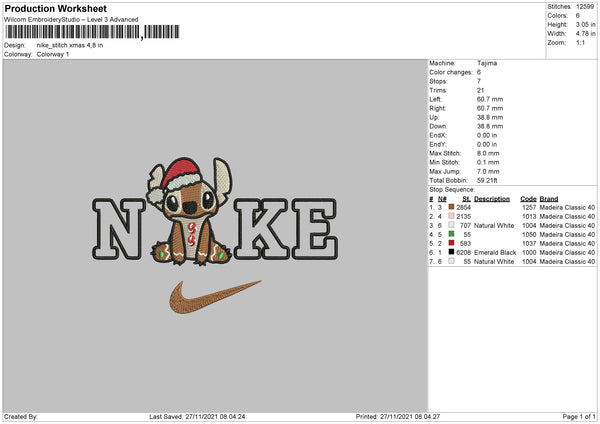Image resolution: width=600 pixels, height=424 pixels.
Task: Click the design name 'nike_stitch xmas 4,8 in'
Action: click(70, 45)
